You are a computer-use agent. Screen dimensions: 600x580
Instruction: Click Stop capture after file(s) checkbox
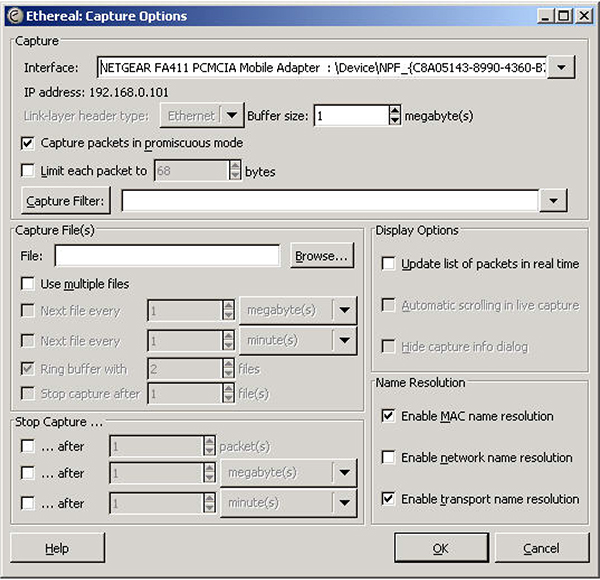28,393
